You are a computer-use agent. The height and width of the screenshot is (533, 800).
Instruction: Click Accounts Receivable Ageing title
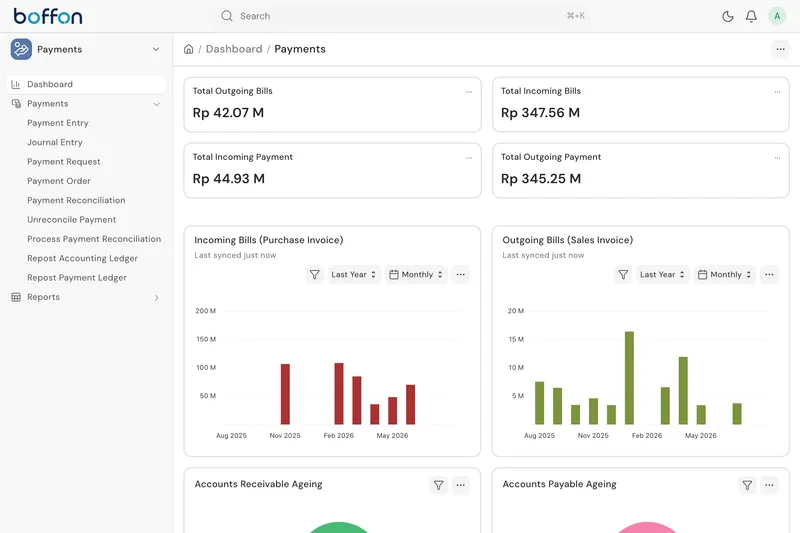click(x=258, y=484)
